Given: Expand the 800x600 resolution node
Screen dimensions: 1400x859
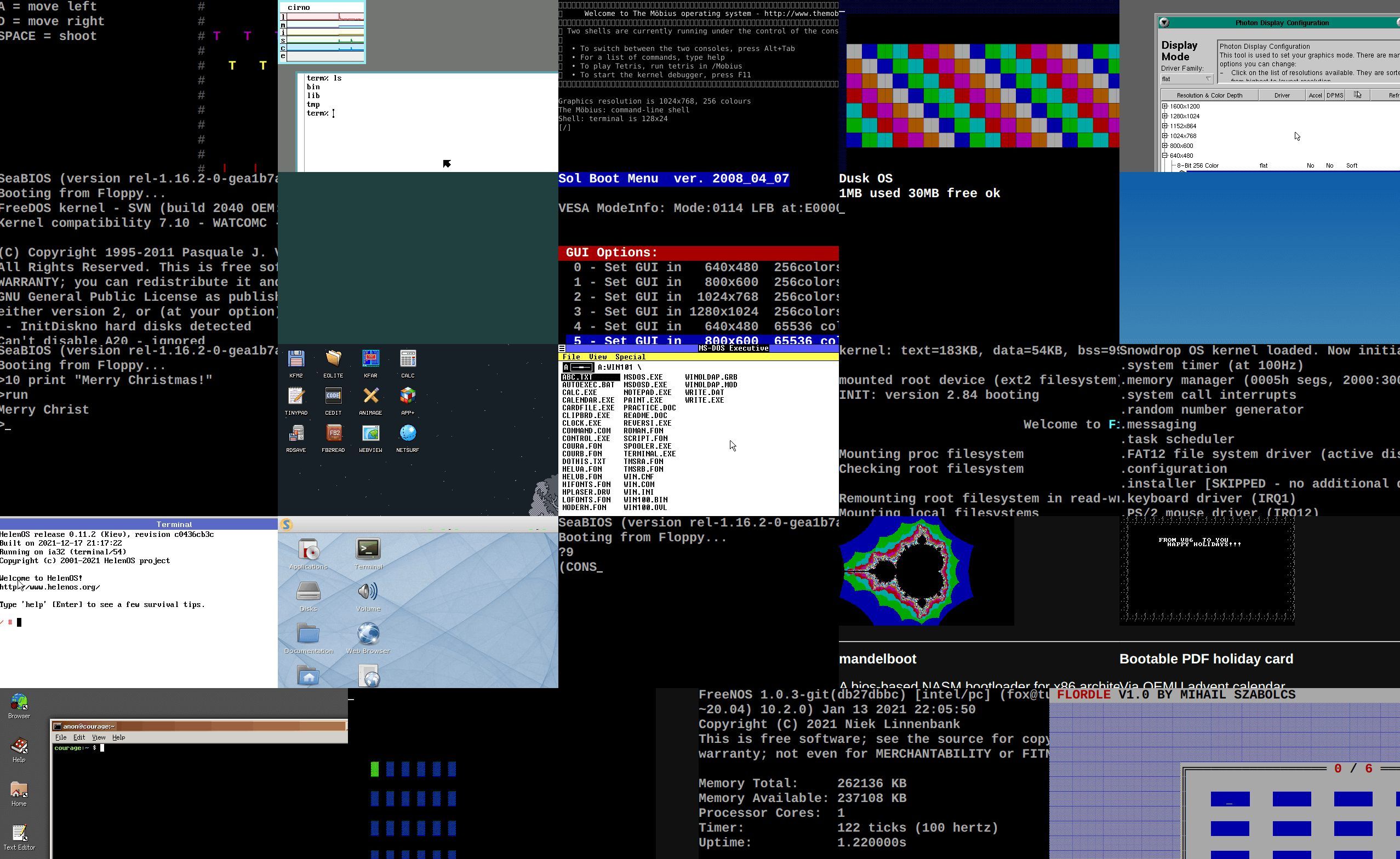Looking at the screenshot, I should pyautogui.click(x=1165, y=145).
